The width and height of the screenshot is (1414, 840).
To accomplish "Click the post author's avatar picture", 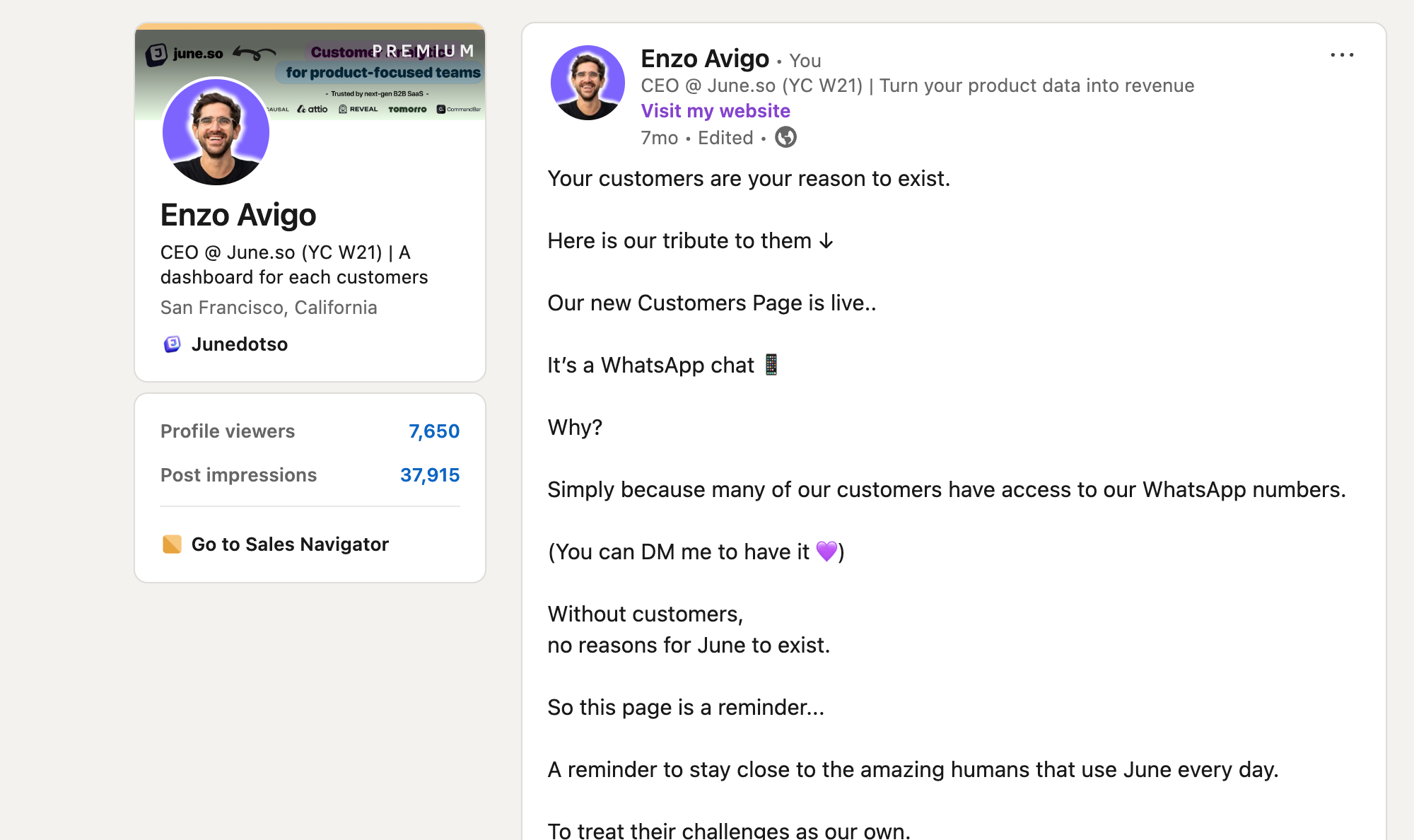I will [x=588, y=83].
